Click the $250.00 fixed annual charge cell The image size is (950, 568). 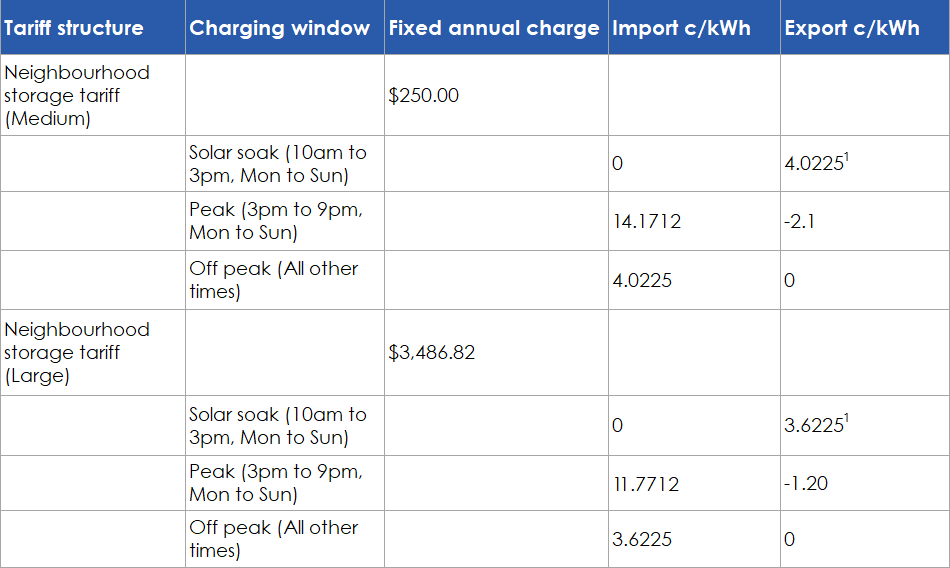(x=424, y=96)
